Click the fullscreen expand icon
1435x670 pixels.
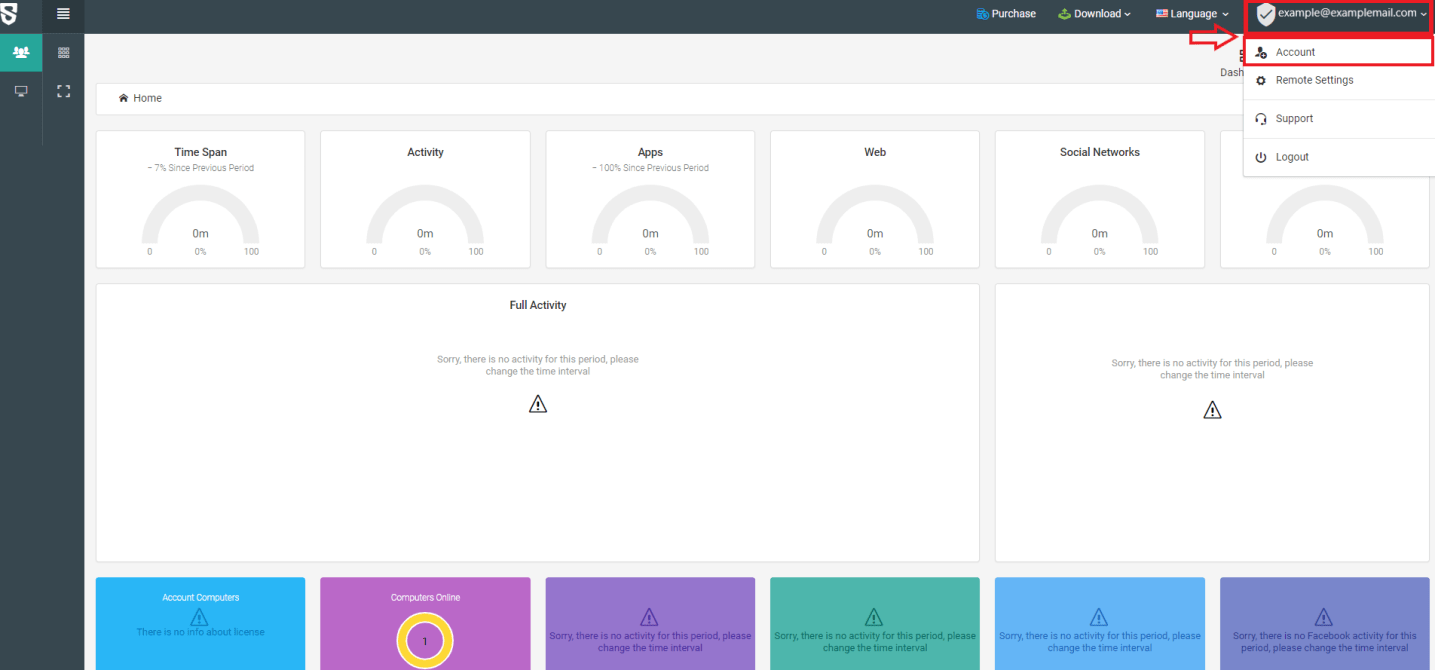coord(64,91)
